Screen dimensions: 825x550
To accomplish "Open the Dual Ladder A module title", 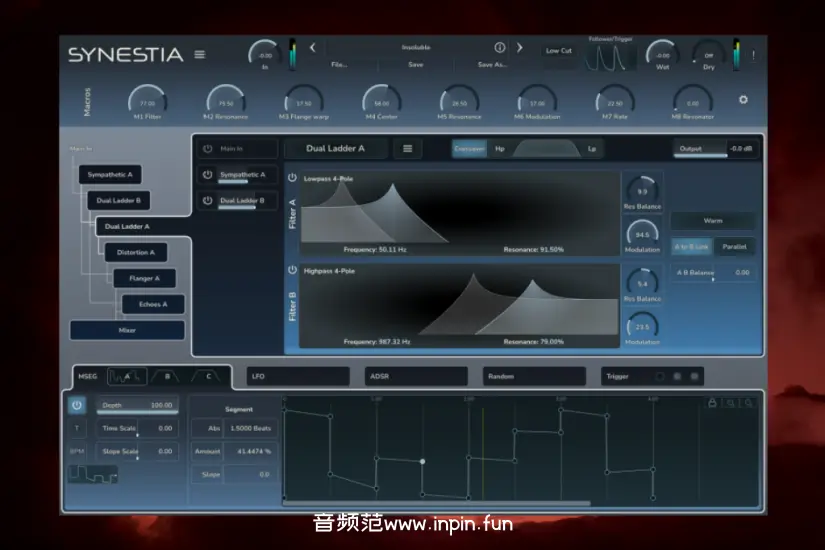I will point(336,148).
